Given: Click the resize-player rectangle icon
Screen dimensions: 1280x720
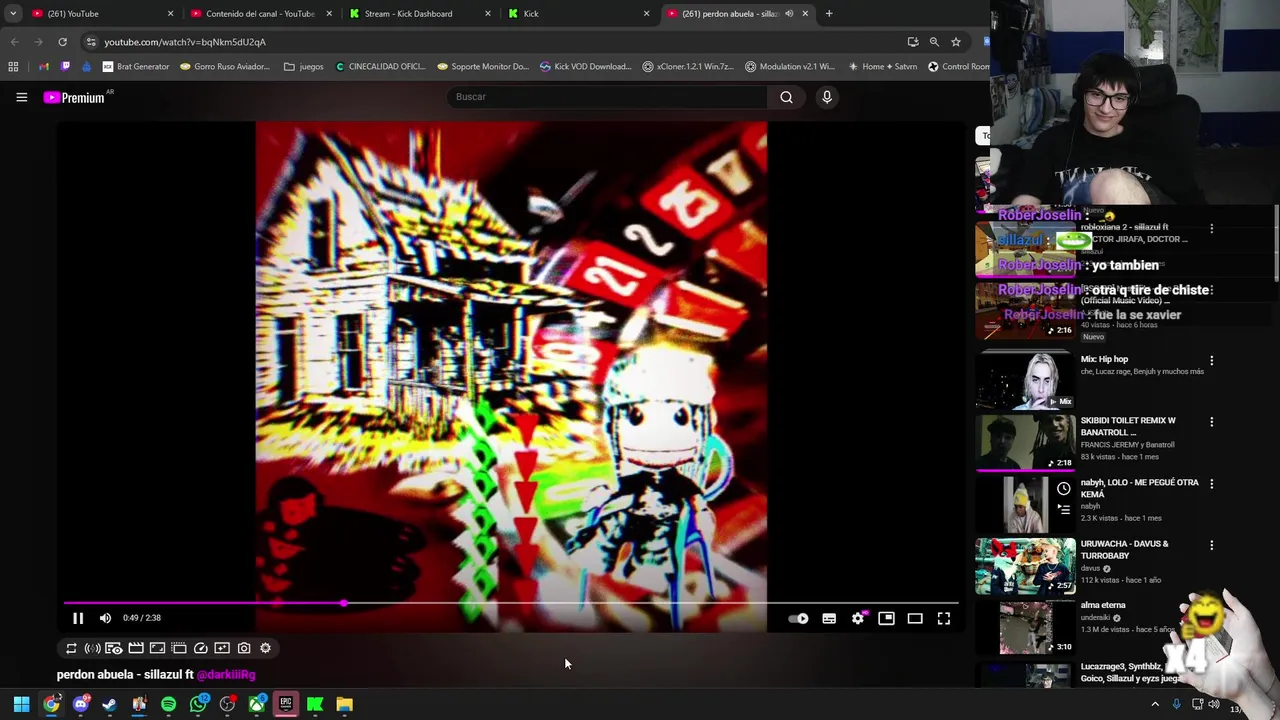Looking at the screenshot, I should pyautogui.click(x=157, y=648).
